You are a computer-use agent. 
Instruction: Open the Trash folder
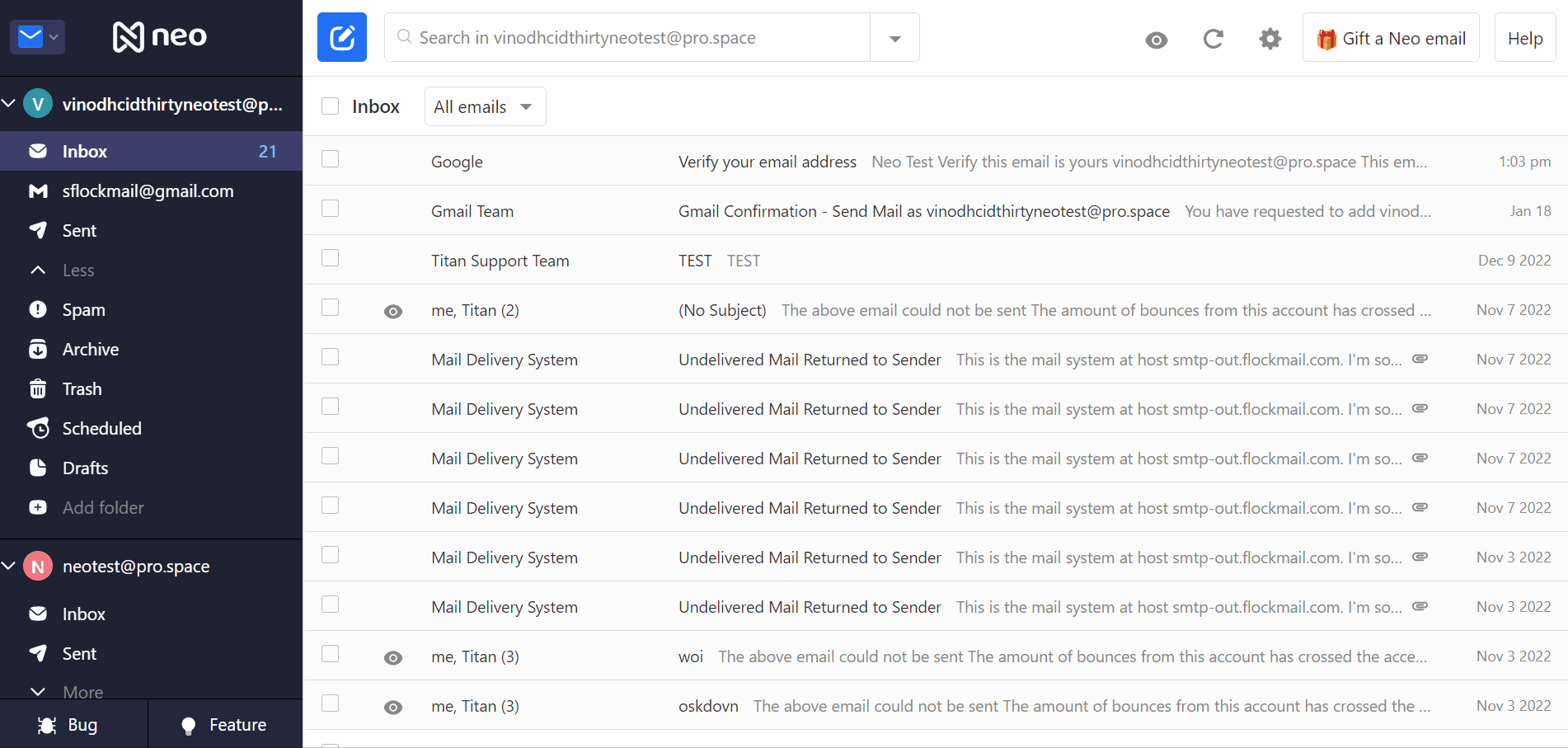152,388
